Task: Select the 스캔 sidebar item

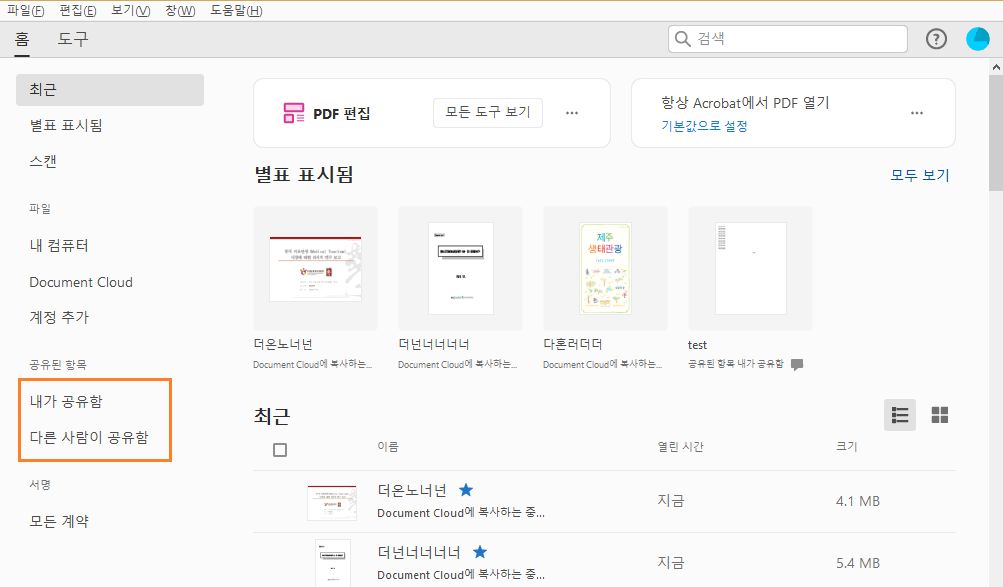Action: [x=45, y=160]
